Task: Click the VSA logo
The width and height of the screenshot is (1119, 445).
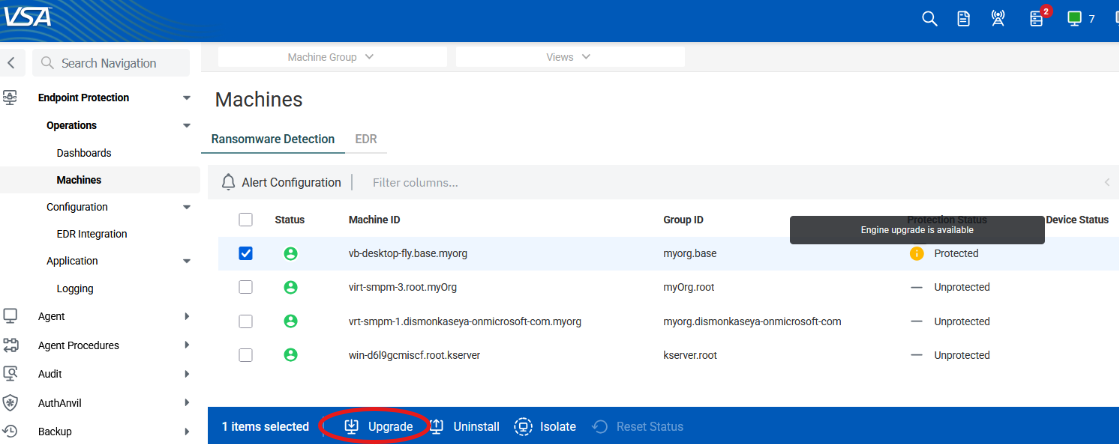Action: click(x=27, y=16)
